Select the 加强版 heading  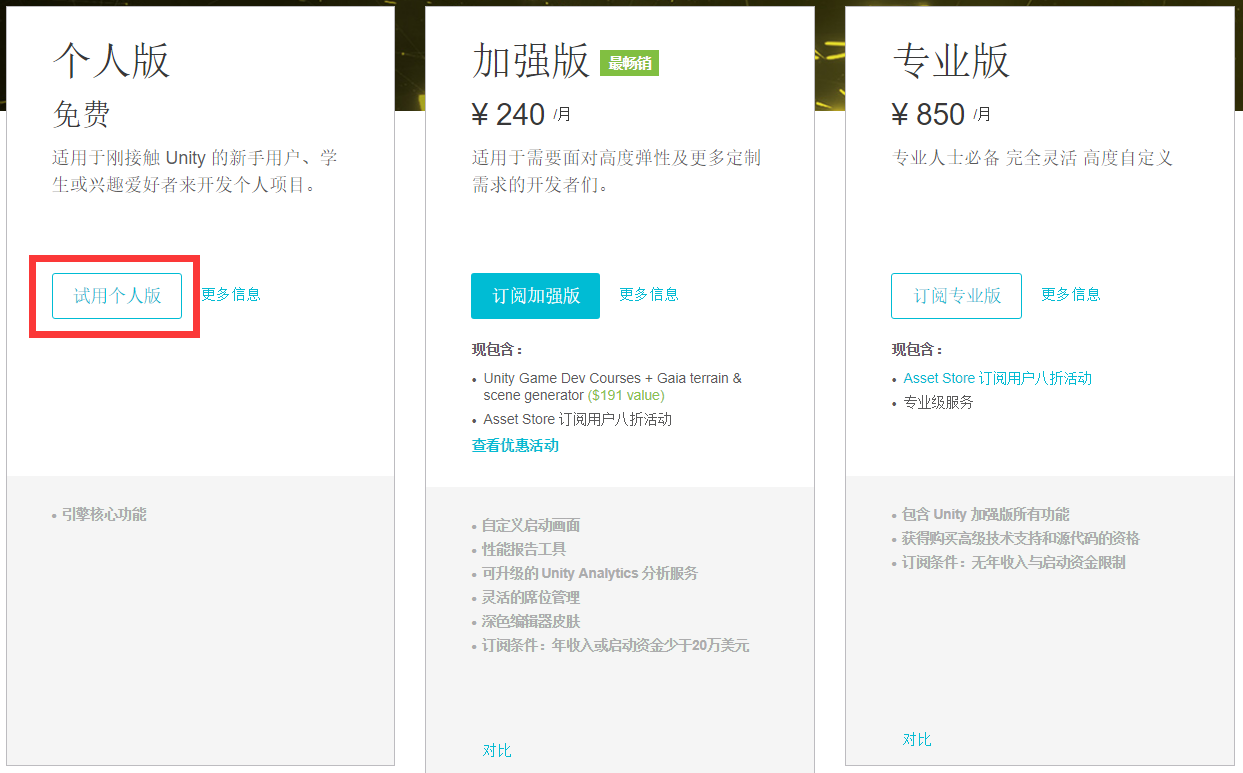[531, 61]
